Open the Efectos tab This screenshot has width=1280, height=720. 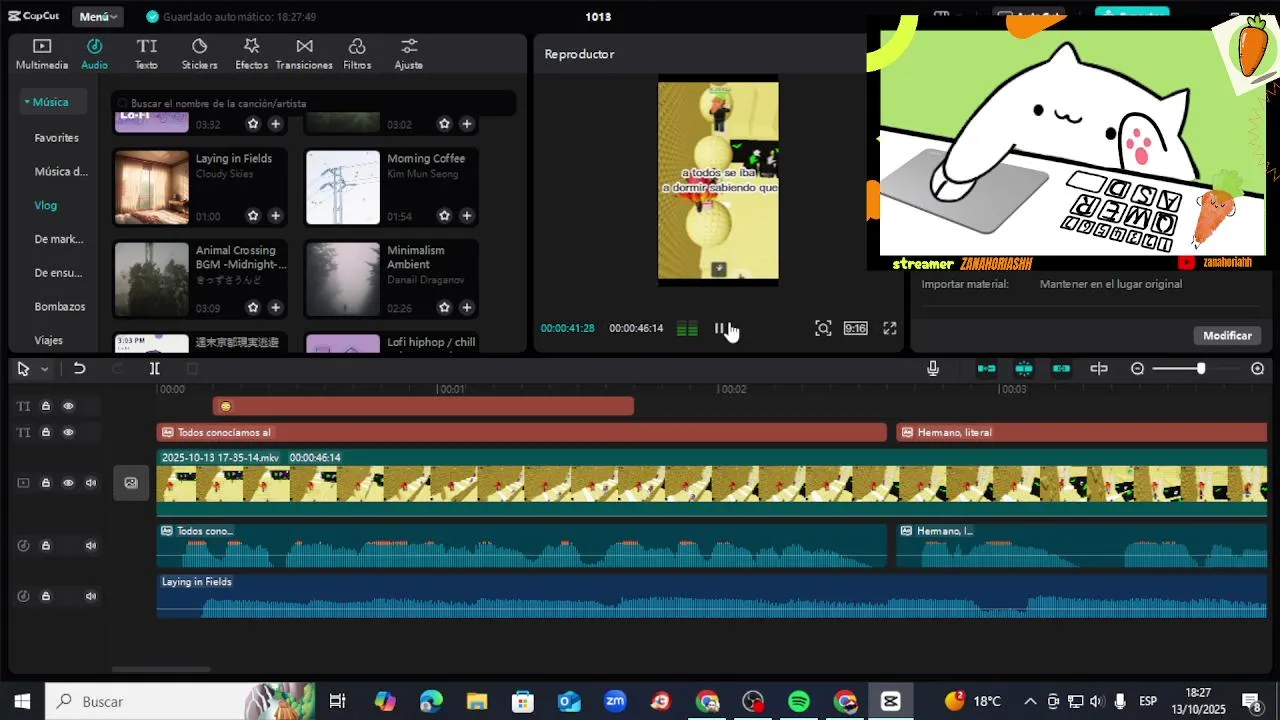coord(251,54)
